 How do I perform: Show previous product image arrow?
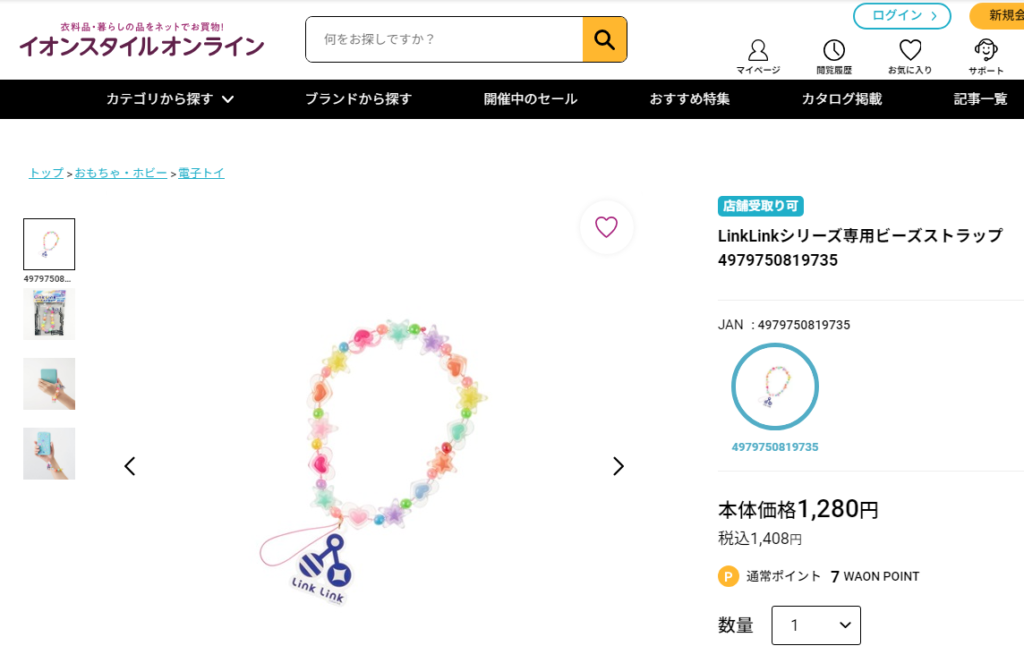(130, 466)
